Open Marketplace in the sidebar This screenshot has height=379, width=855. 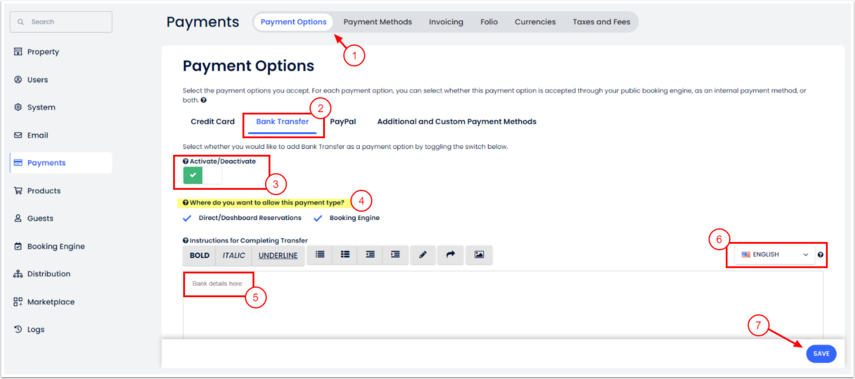pos(51,302)
